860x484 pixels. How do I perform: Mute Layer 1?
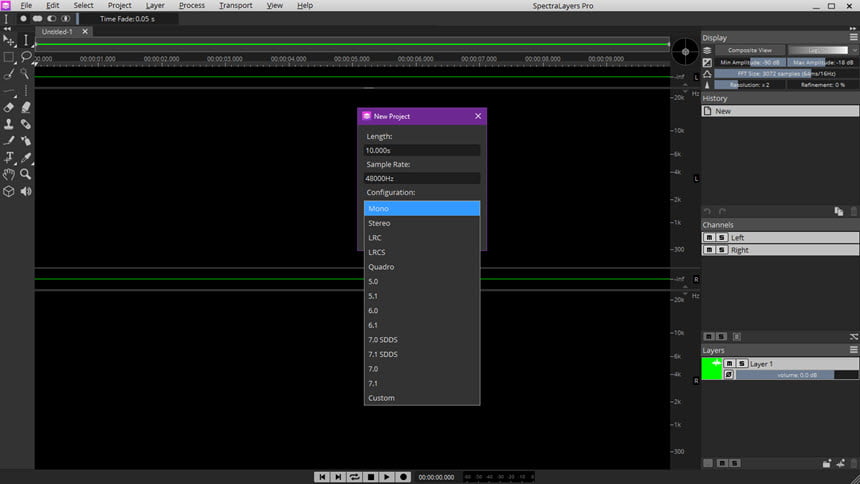click(x=729, y=363)
